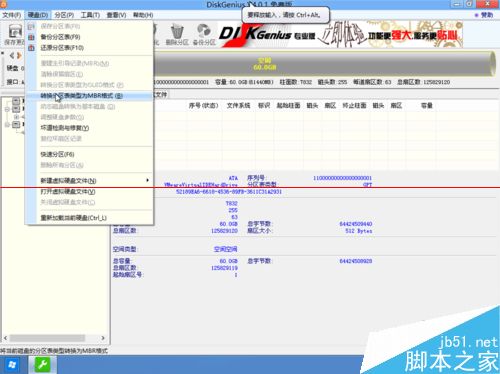Collapse the third disk tree node
Screen dimensions: 500x374
click(x=7, y=124)
